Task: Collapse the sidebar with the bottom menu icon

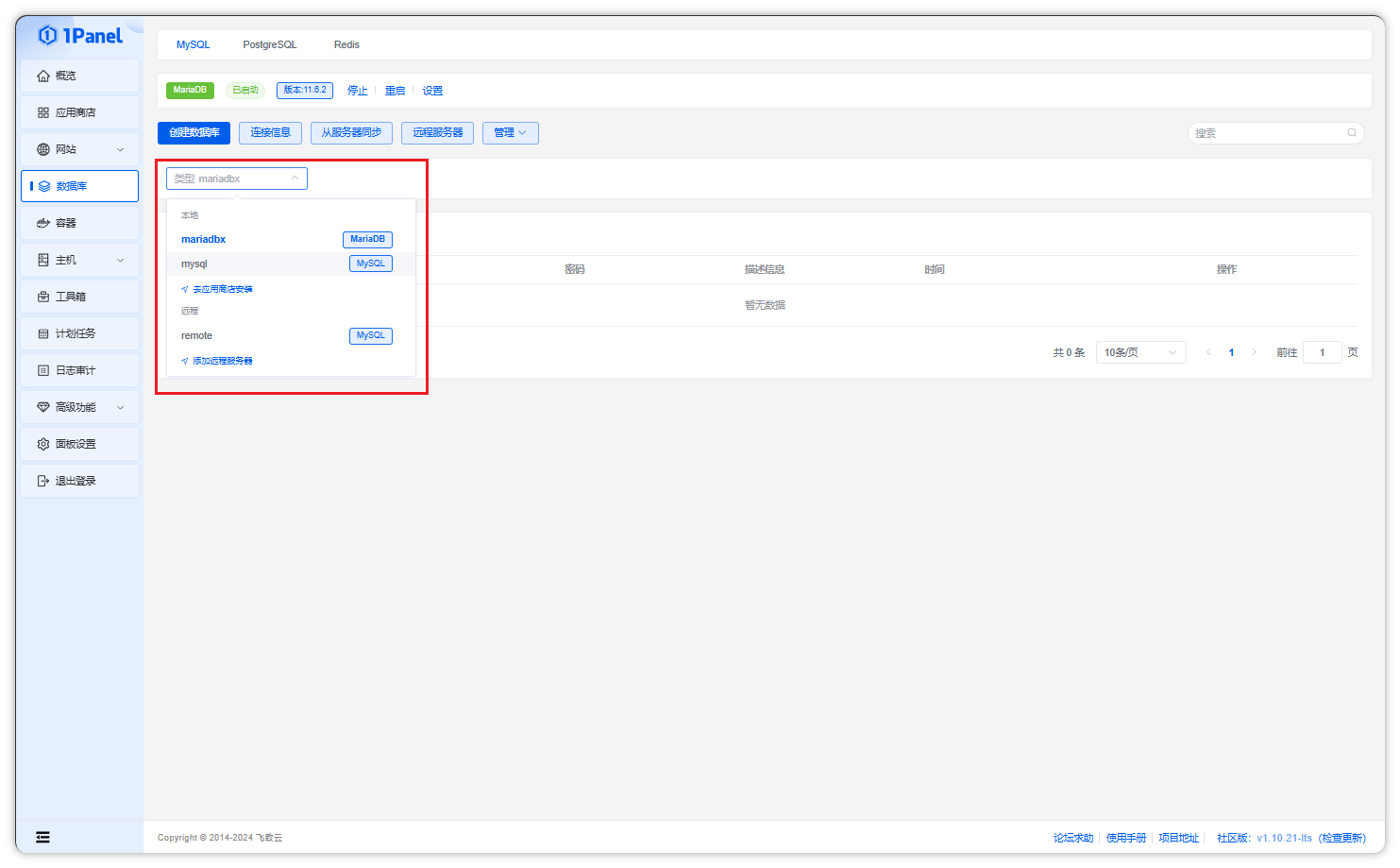Action: 43,837
